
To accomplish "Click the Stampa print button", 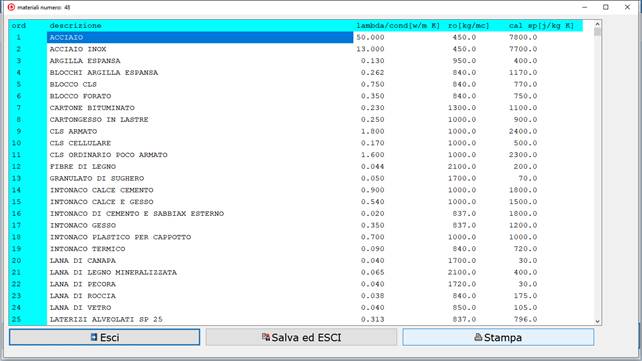I will point(498,337).
